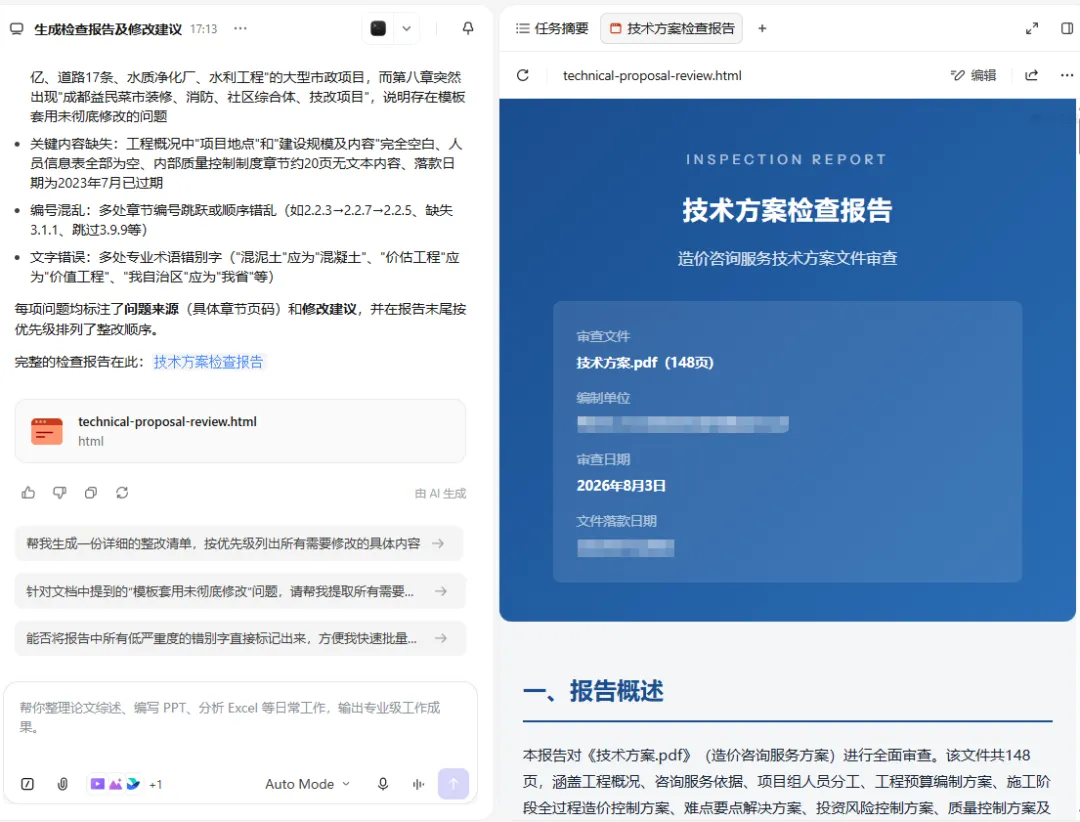The image size is (1080, 822).
Task: Open the conversation title more options menu
Action: [240, 28]
